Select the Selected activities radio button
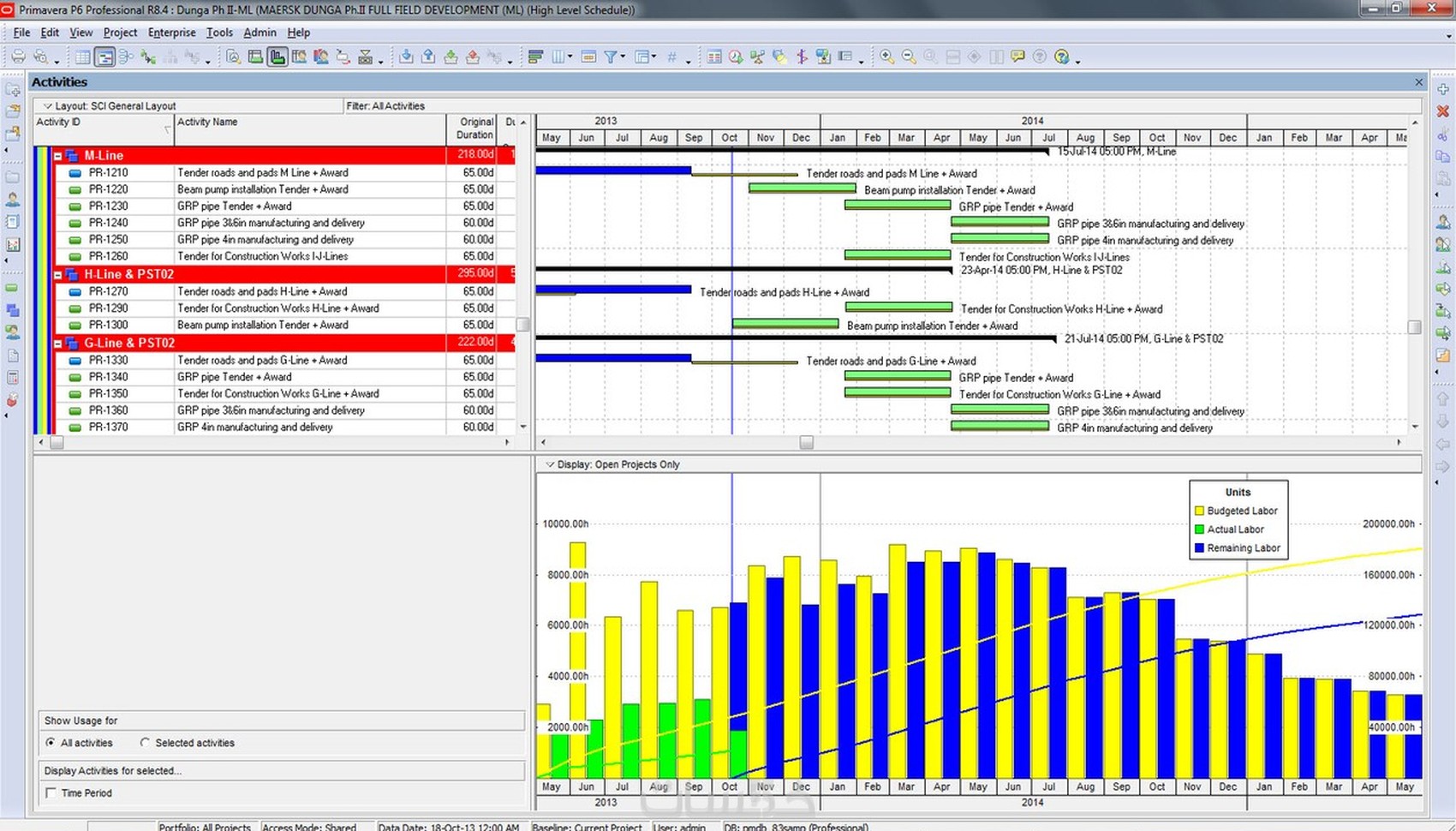The width and height of the screenshot is (1456, 831). 145,743
